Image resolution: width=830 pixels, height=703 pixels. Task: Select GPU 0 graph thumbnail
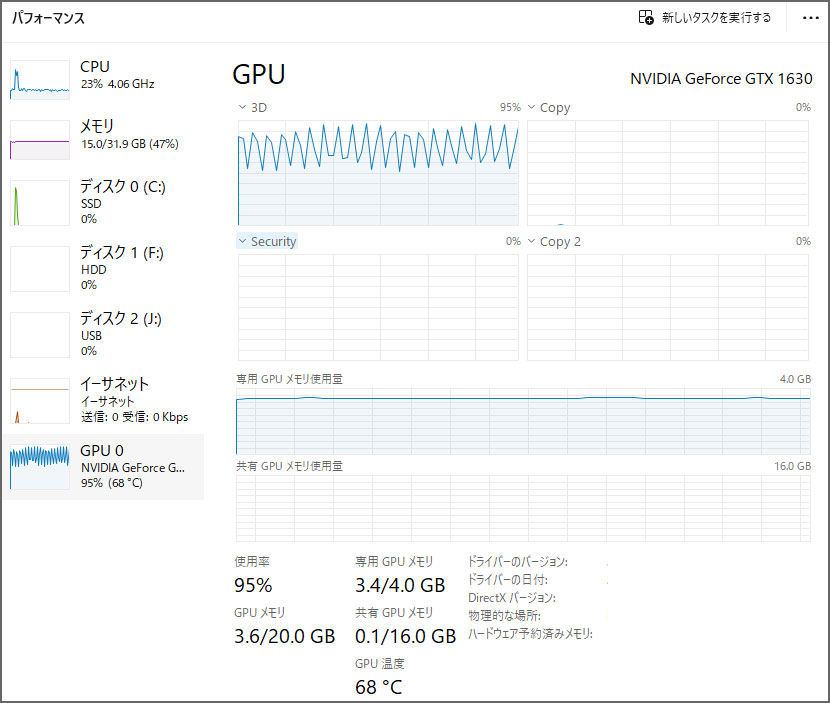pos(40,467)
